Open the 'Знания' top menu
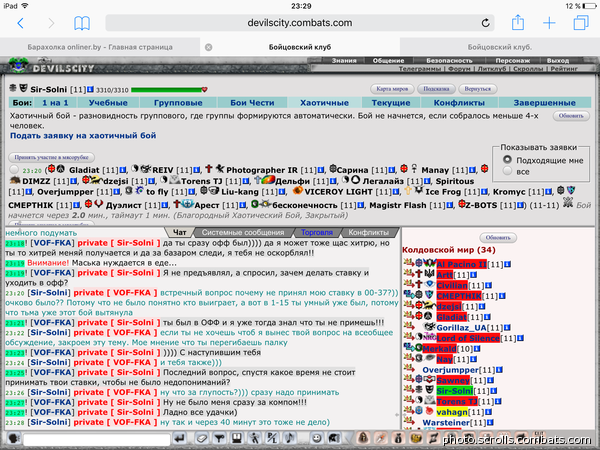 (x=344, y=60)
